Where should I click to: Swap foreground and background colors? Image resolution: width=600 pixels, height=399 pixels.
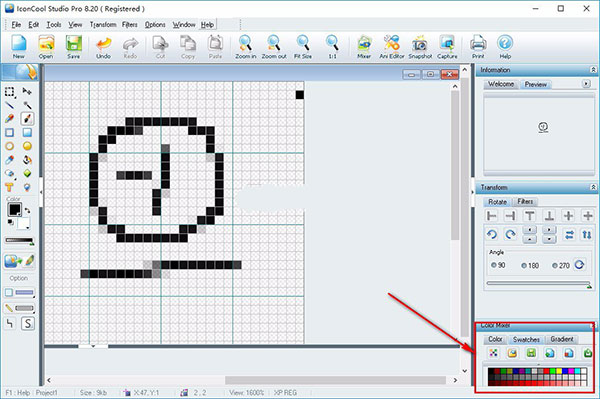pos(28,210)
